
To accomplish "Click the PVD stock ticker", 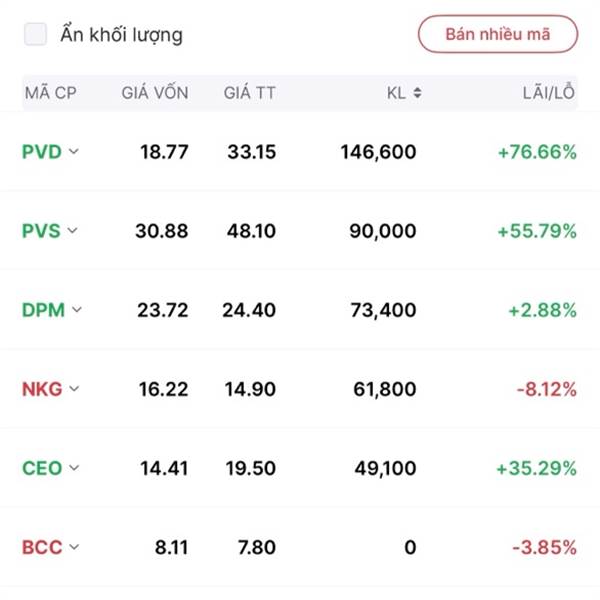I will point(41,152).
